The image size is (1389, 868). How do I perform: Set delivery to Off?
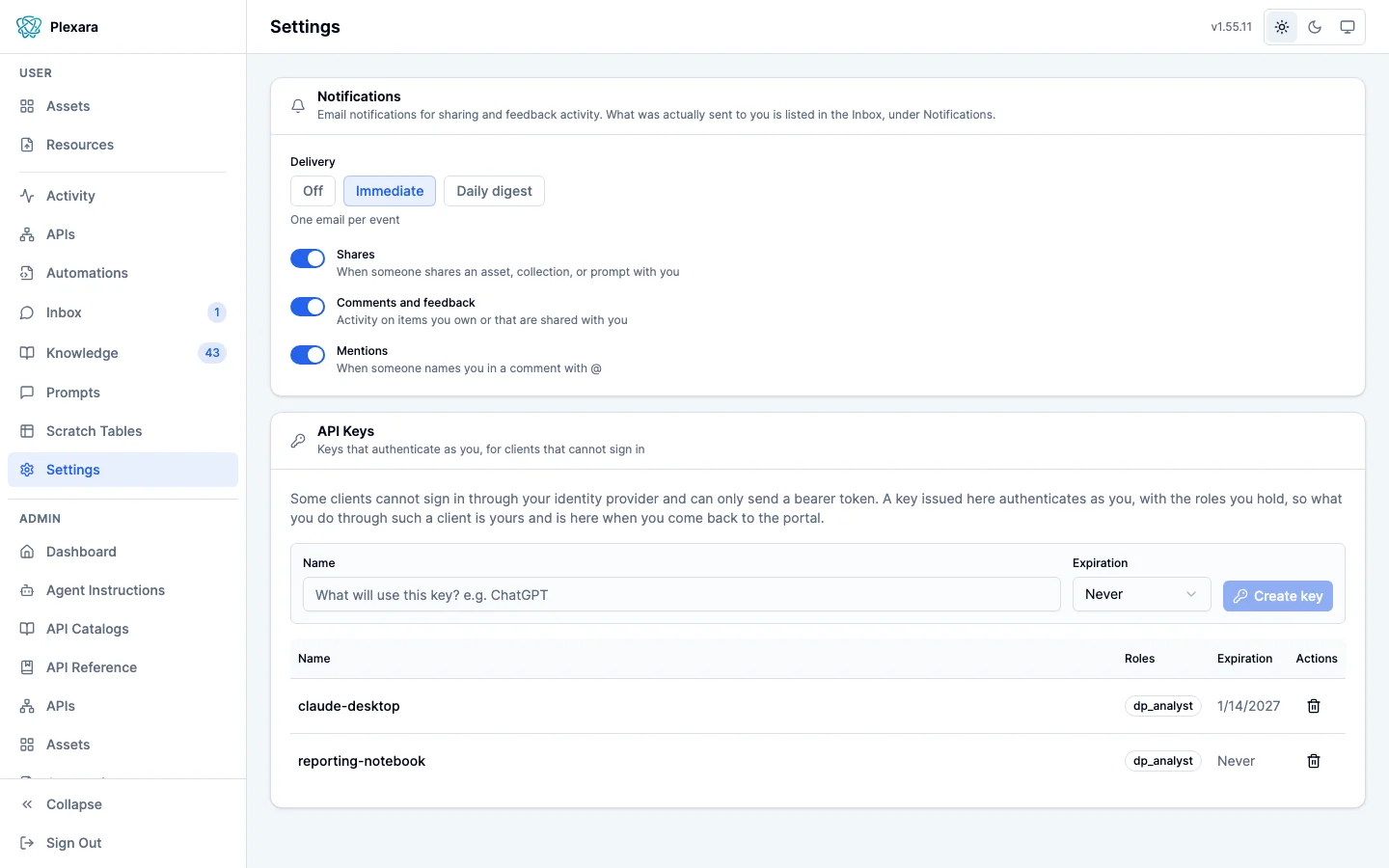(x=313, y=191)
